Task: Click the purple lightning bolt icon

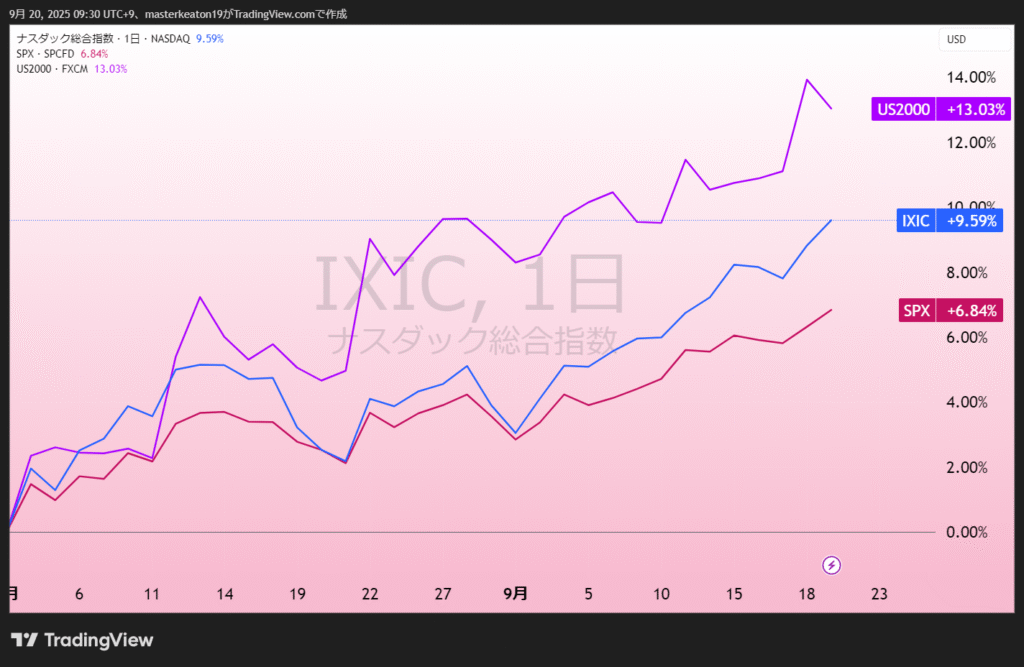Action: (x=831, y=565)
